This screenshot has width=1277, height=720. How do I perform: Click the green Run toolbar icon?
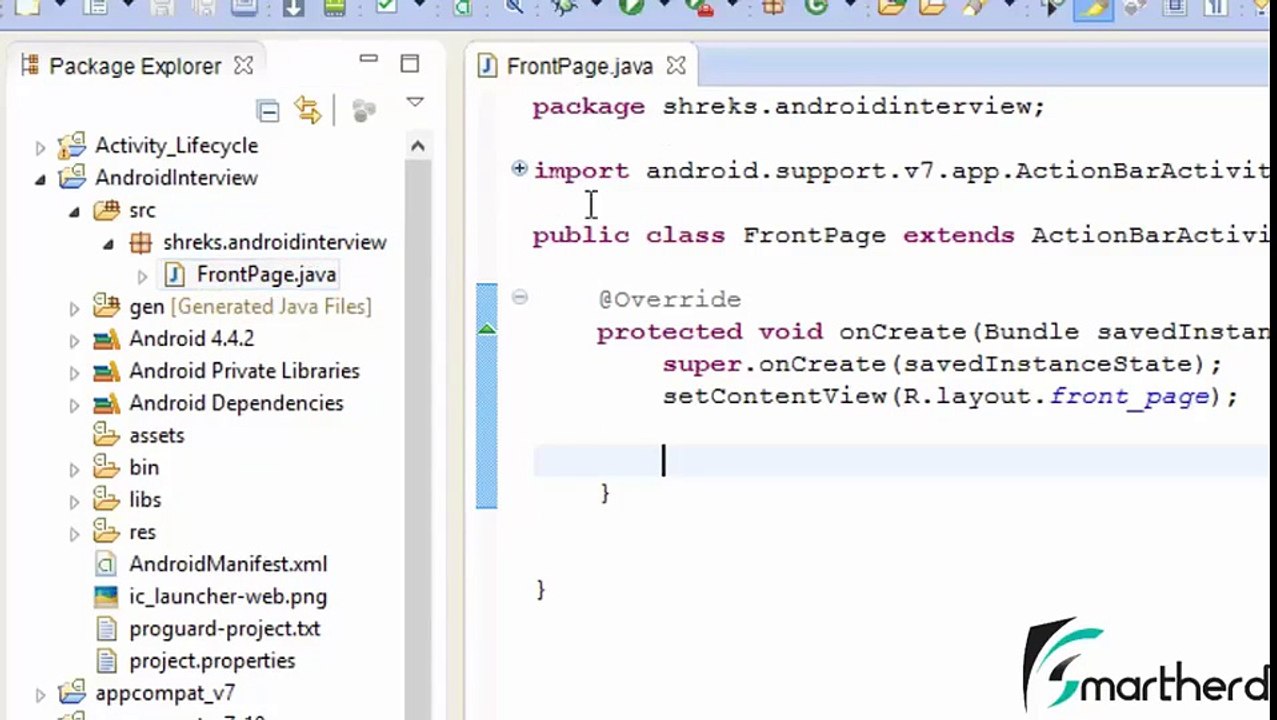pos(631,7)
